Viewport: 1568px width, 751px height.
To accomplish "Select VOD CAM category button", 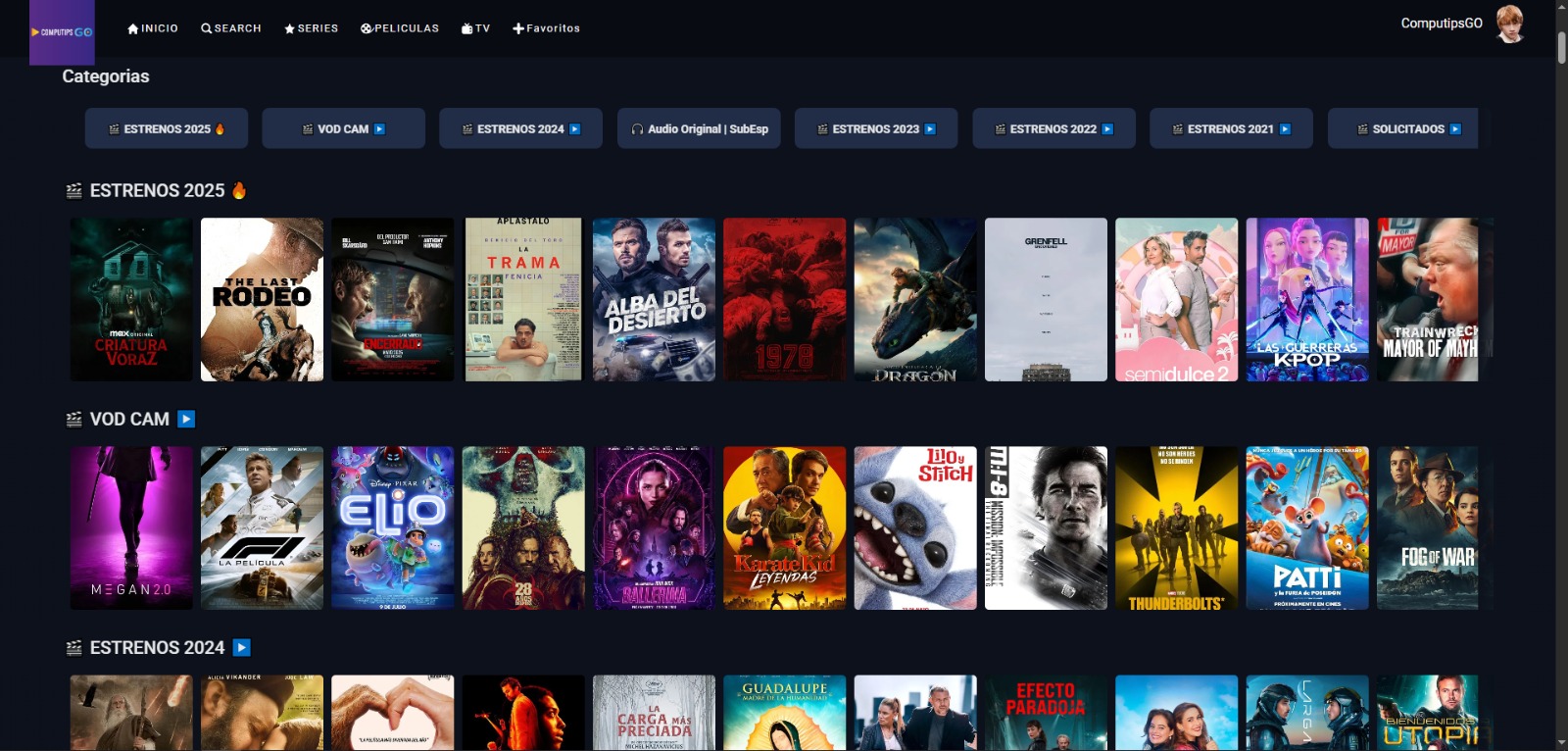I will pos(344,128).
